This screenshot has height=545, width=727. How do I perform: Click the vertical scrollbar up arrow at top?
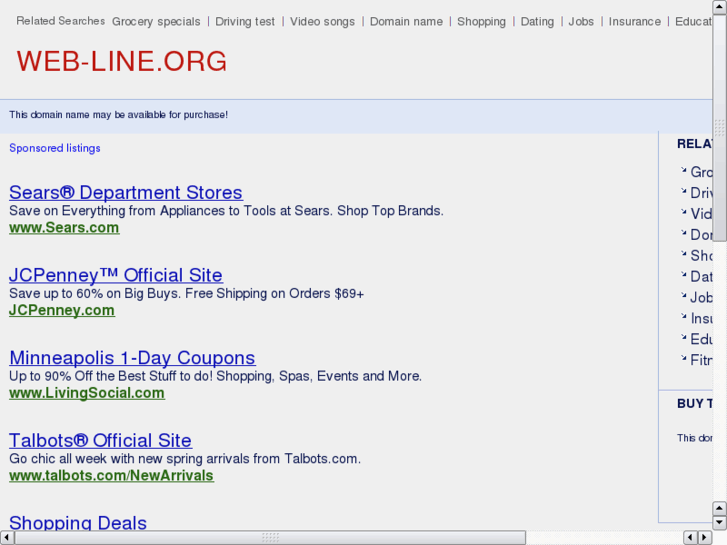(720, 7)
